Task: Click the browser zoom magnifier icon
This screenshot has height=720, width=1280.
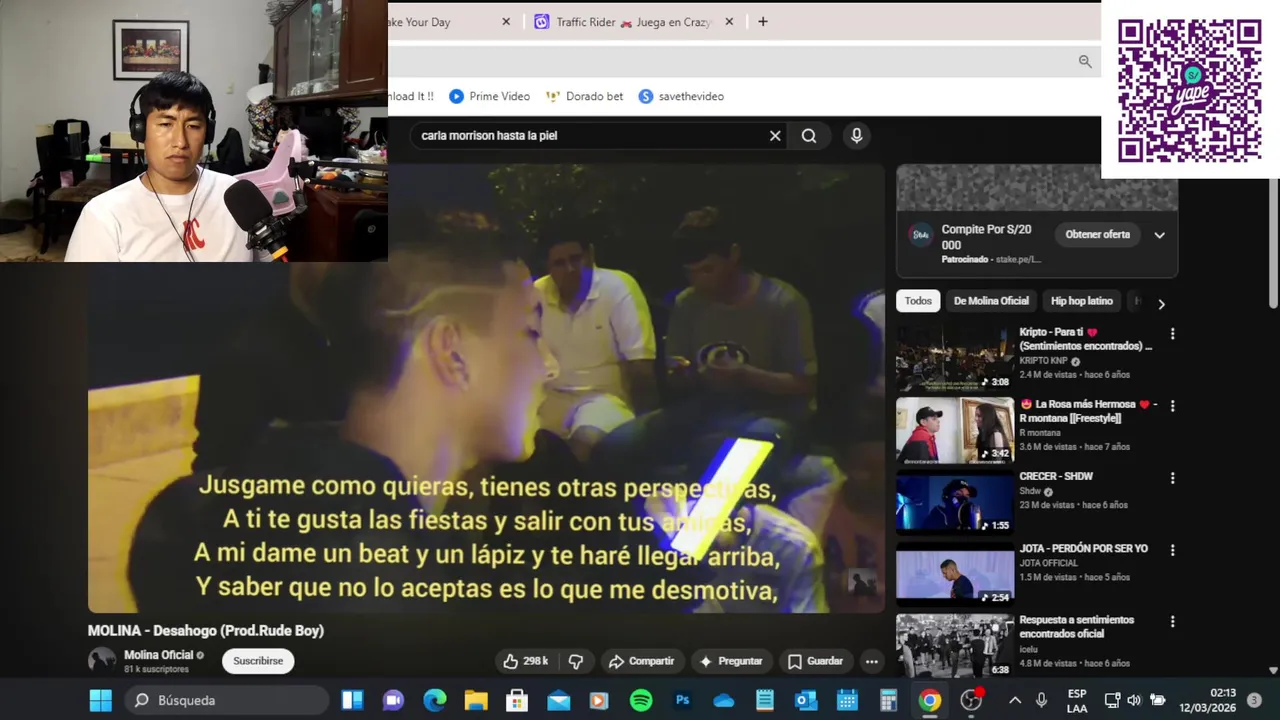Action: coord(1085,62)
